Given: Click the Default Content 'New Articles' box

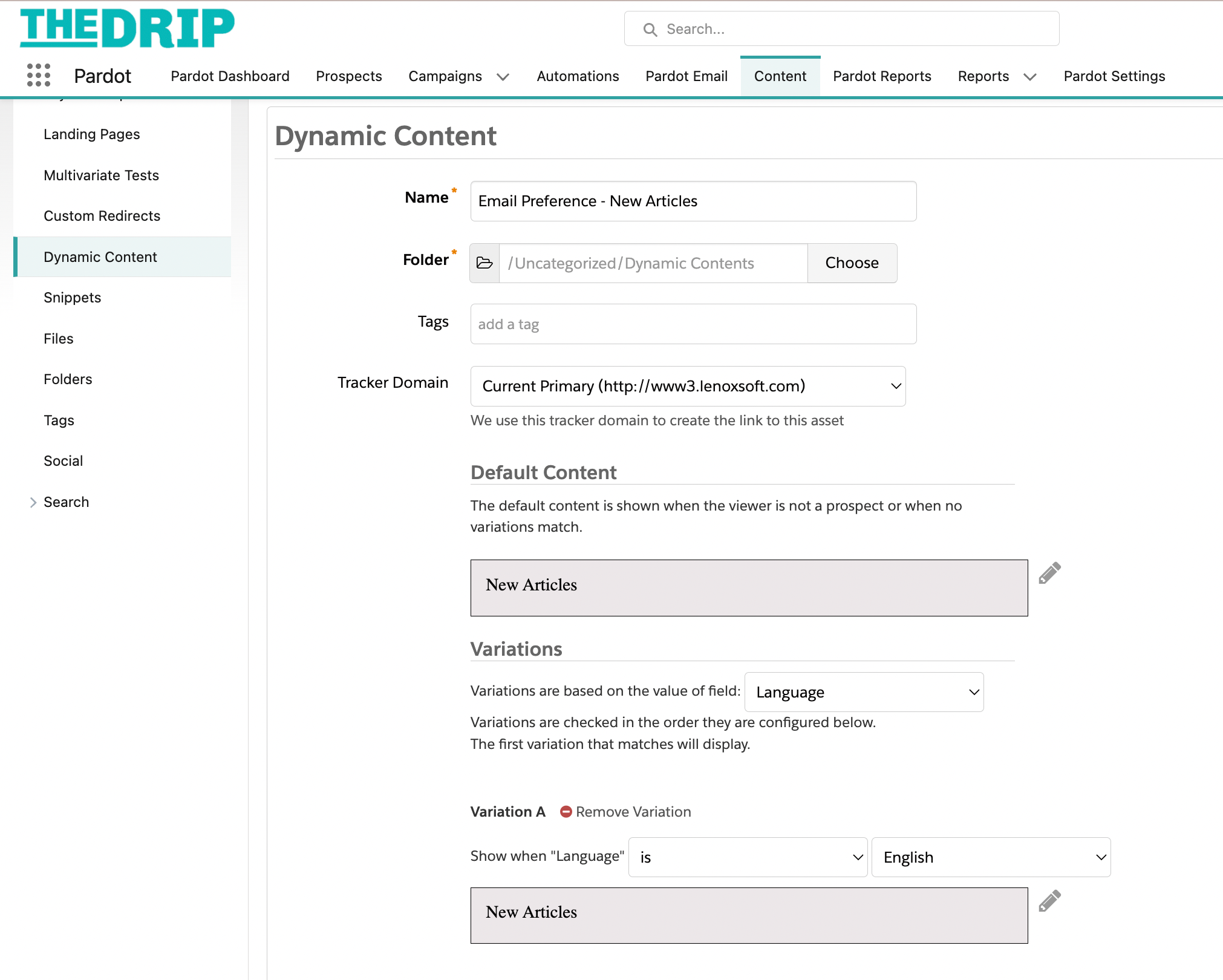Looking at the screenshot, I should click(x=749, y=588).
